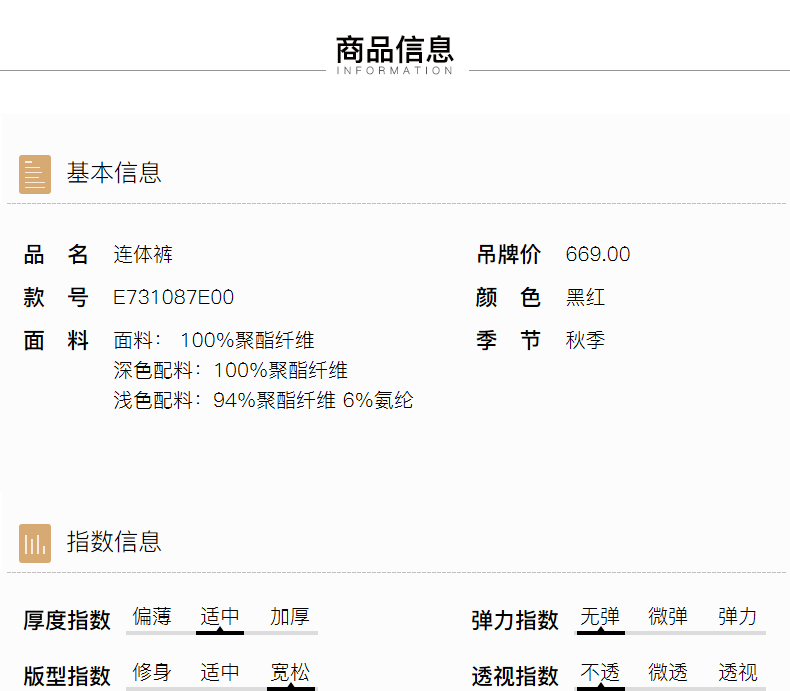Click the product name 连体裤
The height and width of the screenshot is (691, 790).
[x=143, y=255]
